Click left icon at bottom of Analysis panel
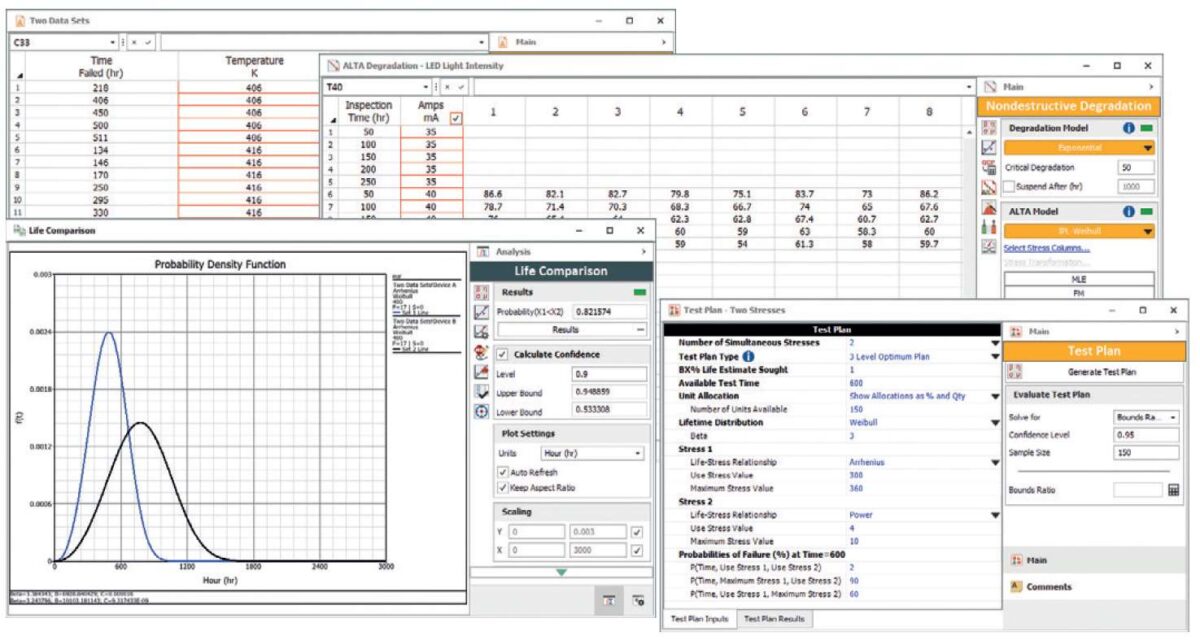Image resolution: width=1200 pixels, height=640 pixels. [608, 599]
